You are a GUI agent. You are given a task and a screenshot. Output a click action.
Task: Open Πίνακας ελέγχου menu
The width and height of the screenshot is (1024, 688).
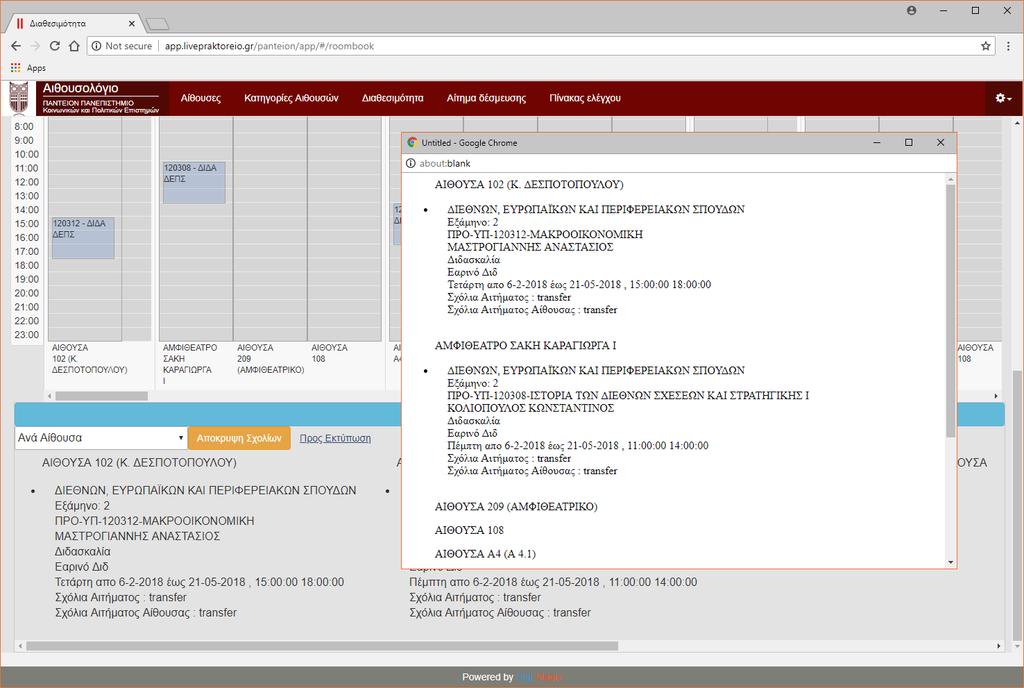[x=585, y=98]
